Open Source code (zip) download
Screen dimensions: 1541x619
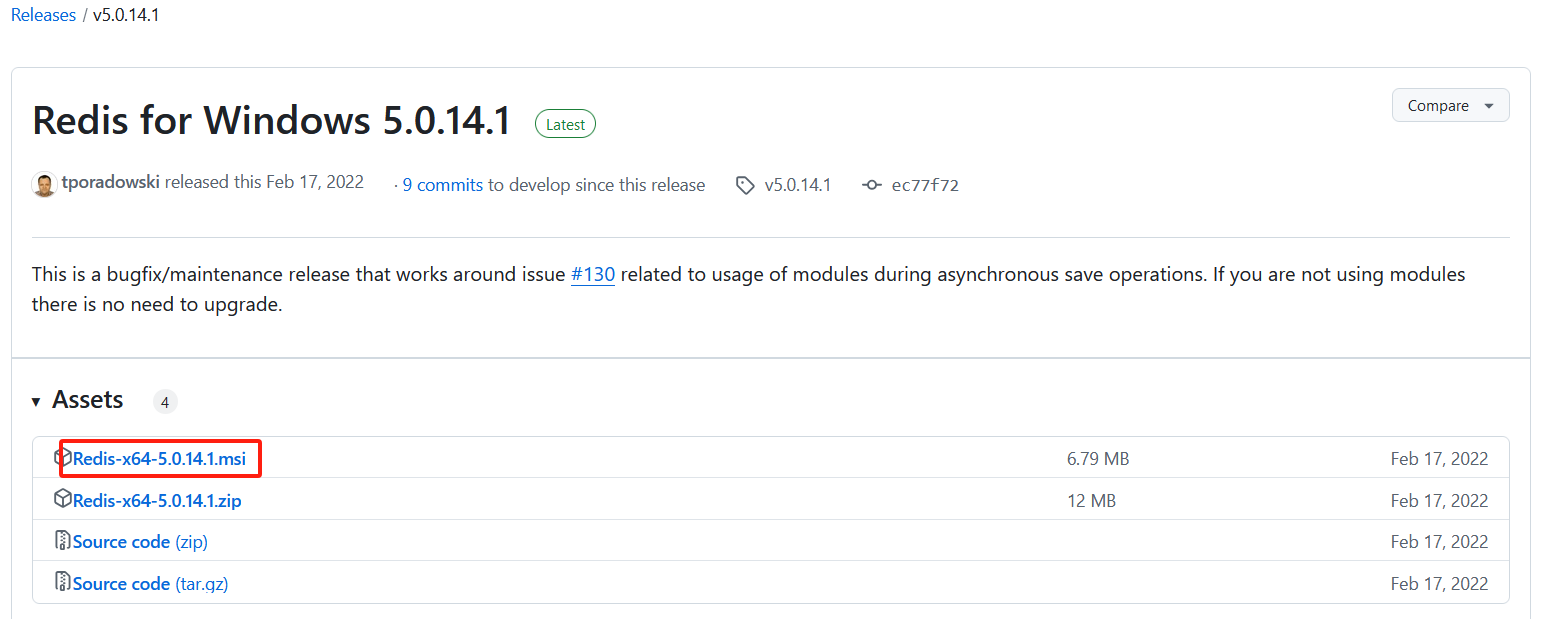(x=139, y=541)
